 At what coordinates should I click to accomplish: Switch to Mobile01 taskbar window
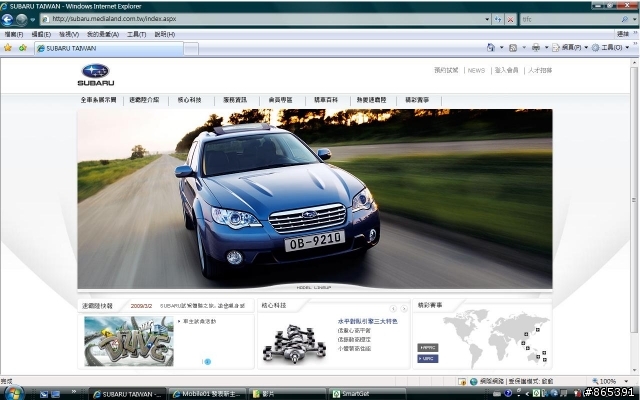[x=207, y=394]
